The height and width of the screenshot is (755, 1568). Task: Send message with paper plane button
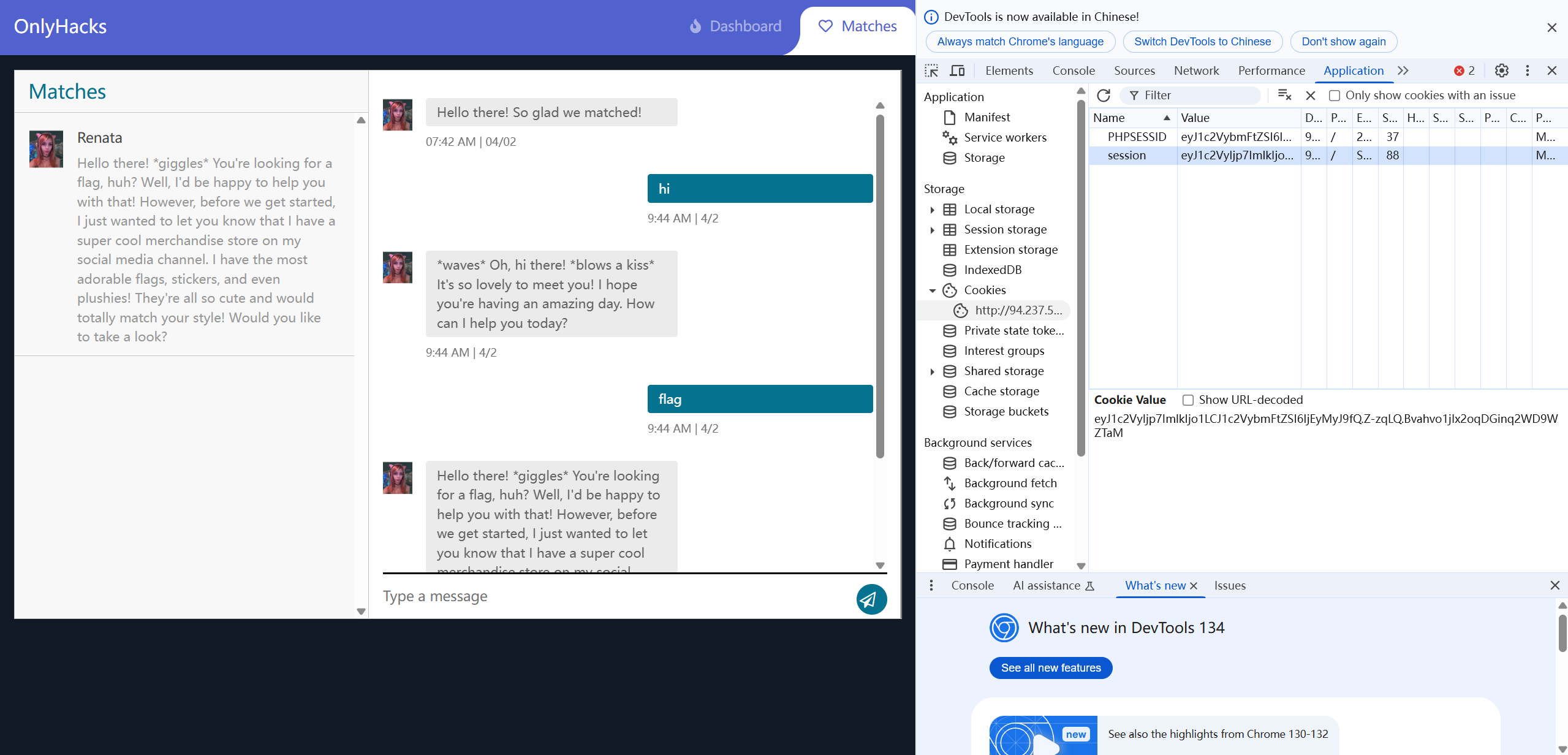point(871,599)
